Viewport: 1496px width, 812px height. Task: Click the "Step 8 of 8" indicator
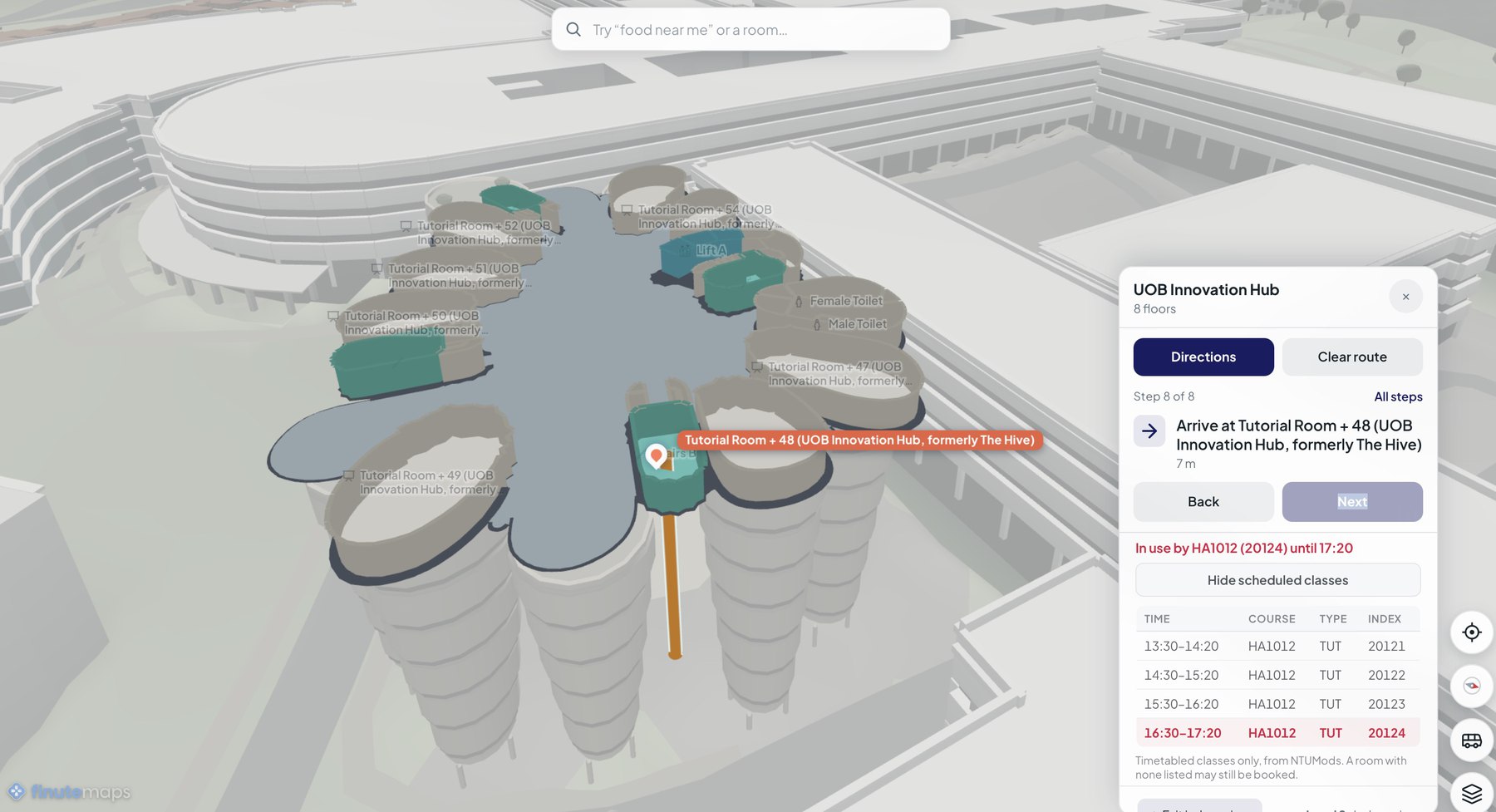pos(1164,396)
